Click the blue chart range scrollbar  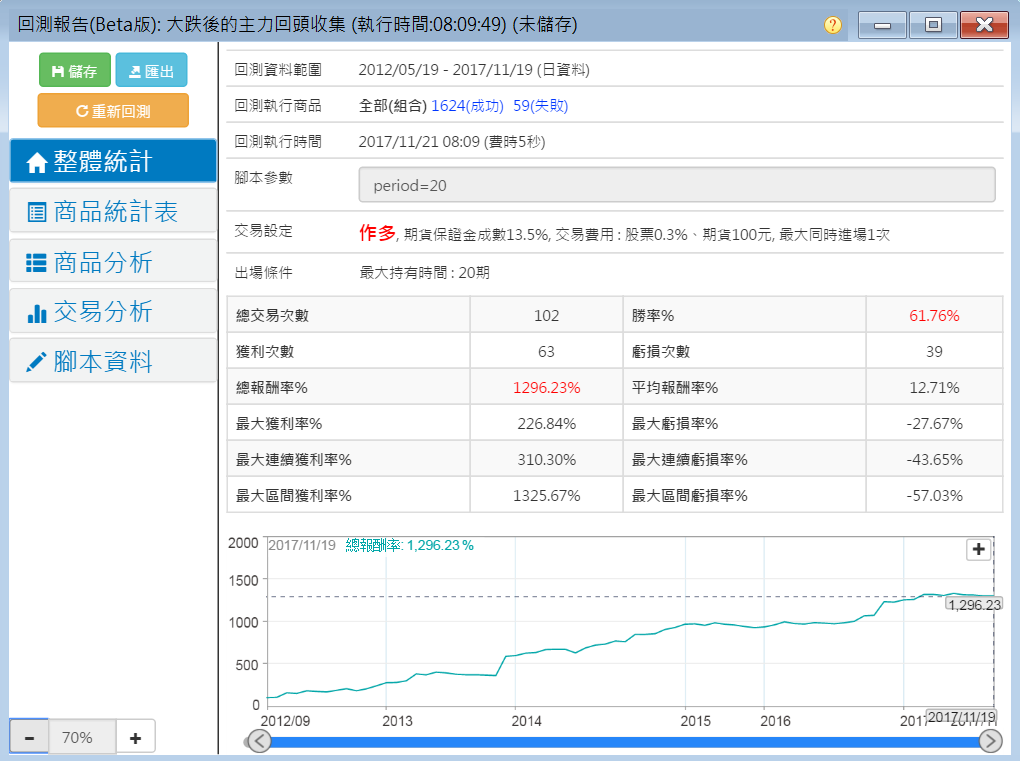click(x=624, y=741)
